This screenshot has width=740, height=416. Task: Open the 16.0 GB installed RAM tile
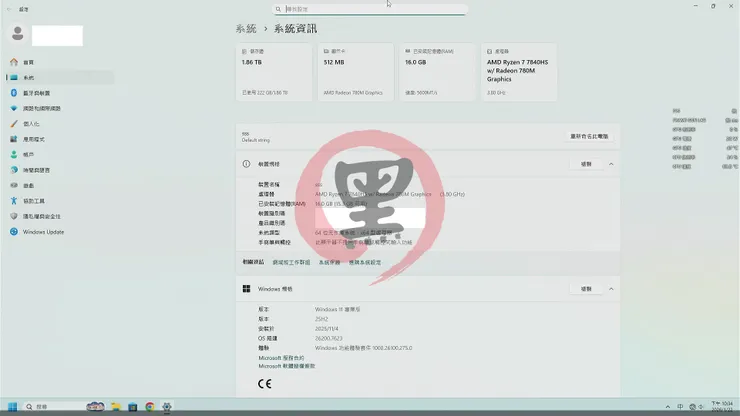coord(437,72)
